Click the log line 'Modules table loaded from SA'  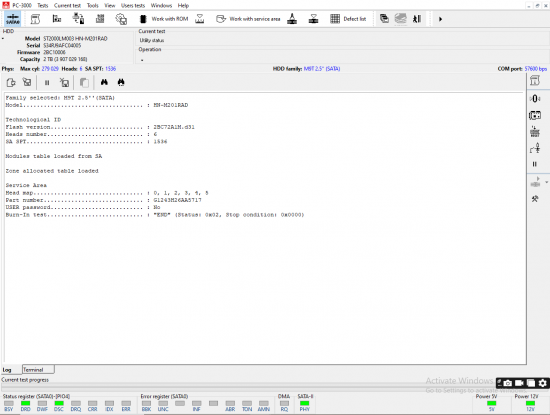[x=54, y=156]
